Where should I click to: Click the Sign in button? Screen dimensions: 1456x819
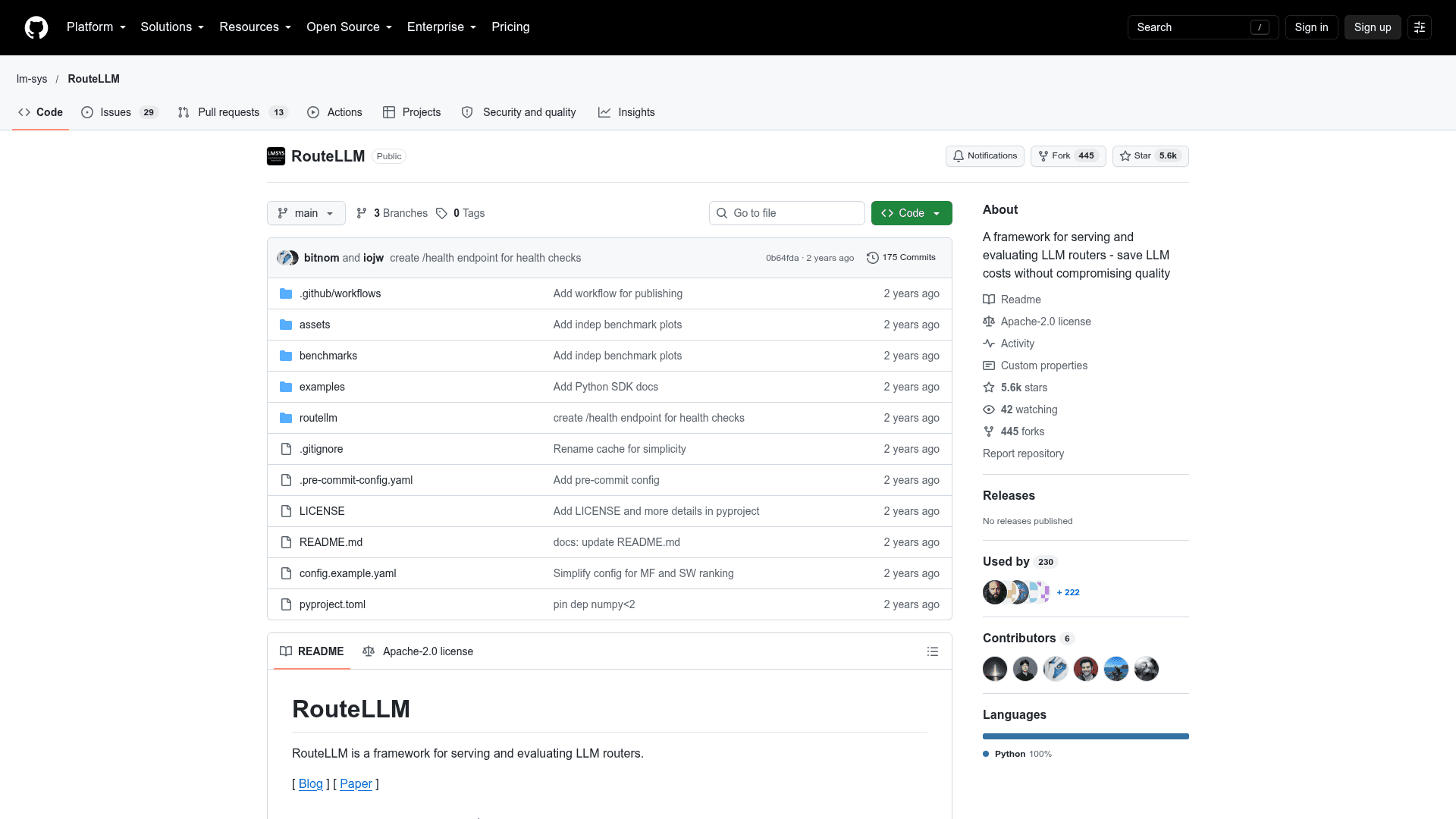tap(1311, 27)
